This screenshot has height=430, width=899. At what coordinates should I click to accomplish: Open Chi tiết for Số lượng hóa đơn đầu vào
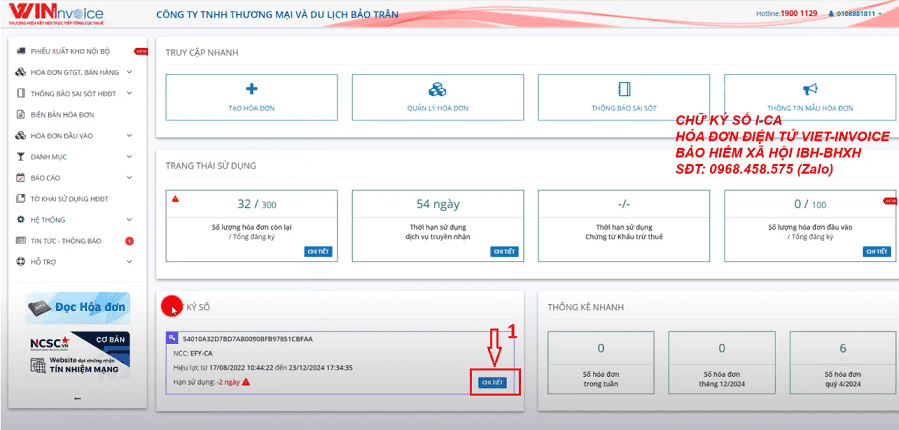pyautogui.click(x=877, y=252)
